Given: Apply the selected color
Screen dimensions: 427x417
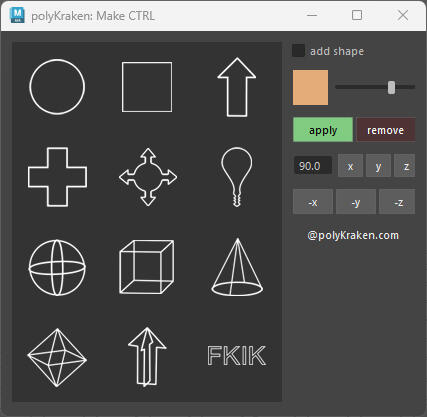Looking at the screenshot, I should pyautogui.click(x=323, y=130).
